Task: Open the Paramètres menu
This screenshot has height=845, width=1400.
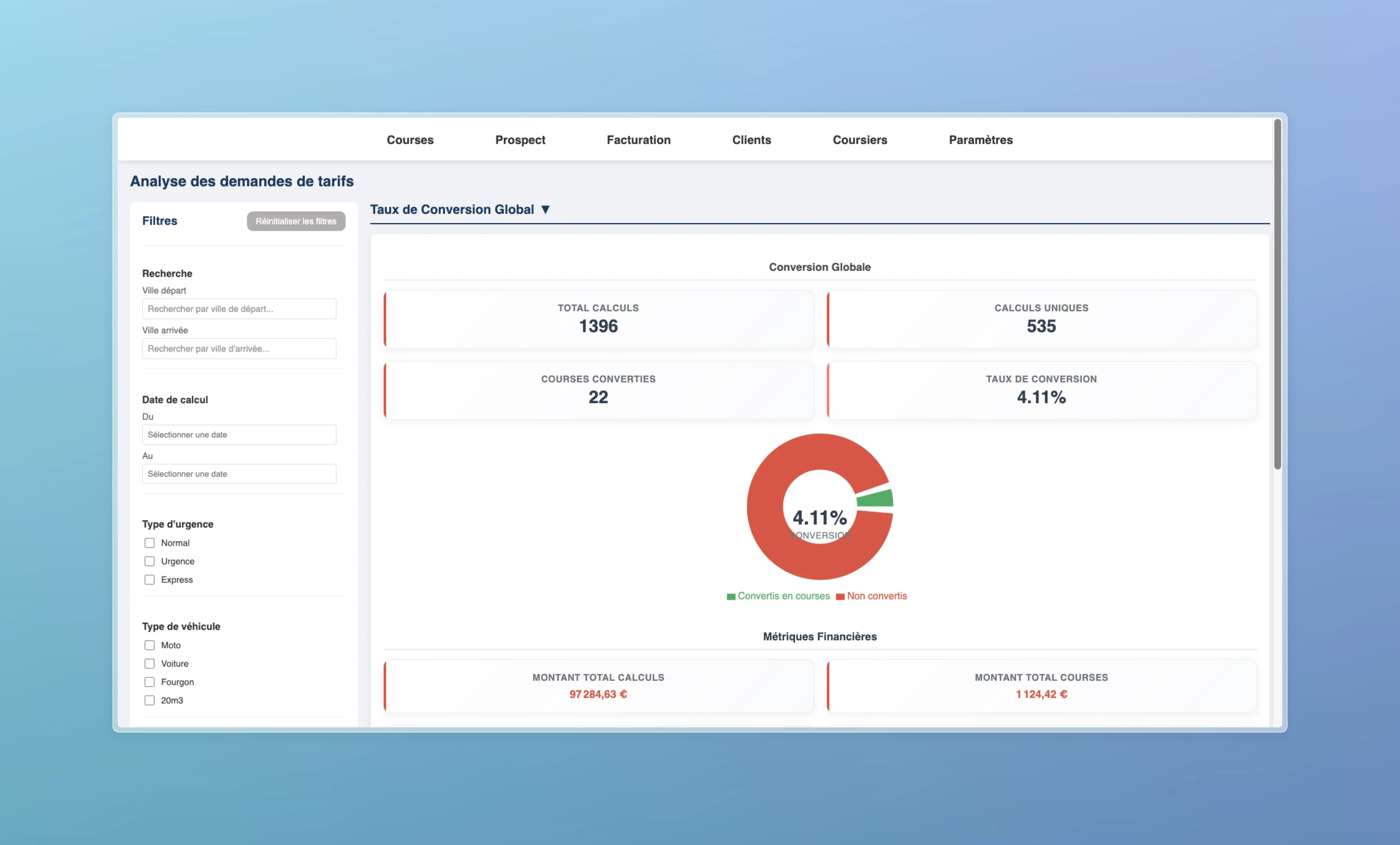Action: coord(980,140)
